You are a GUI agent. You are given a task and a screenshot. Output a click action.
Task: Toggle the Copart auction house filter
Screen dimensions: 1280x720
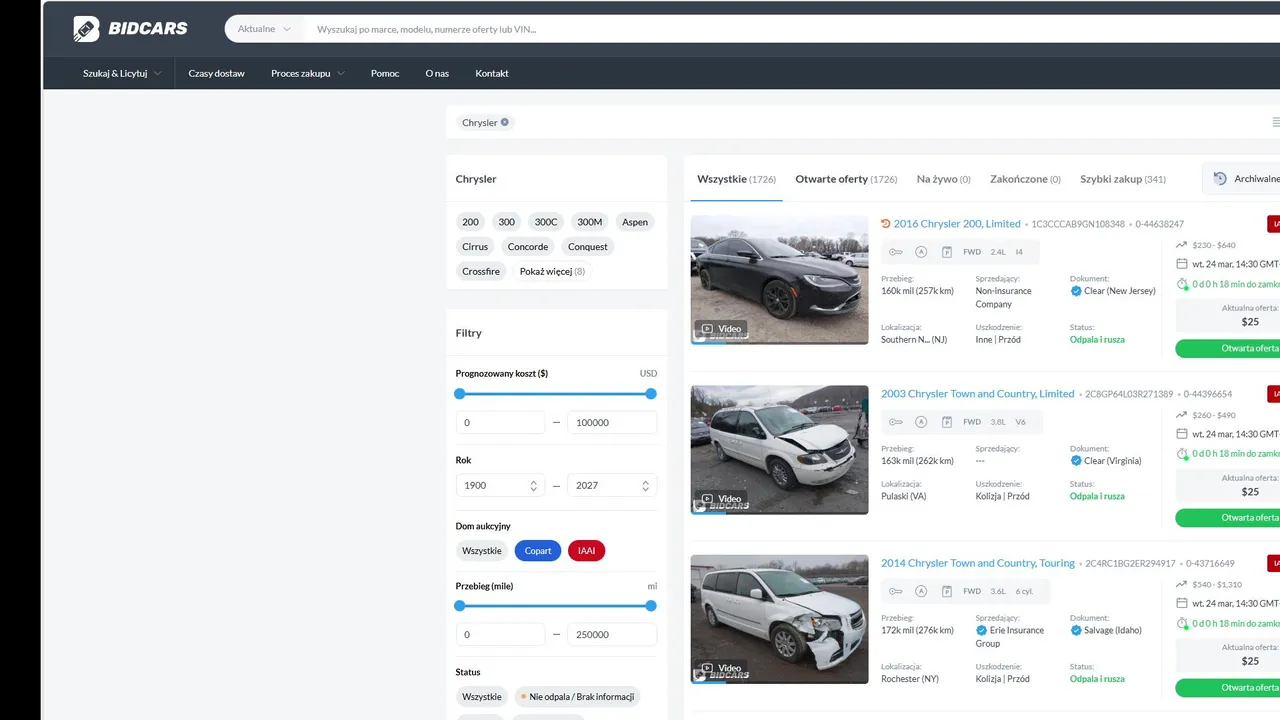(x=538, y=551)
